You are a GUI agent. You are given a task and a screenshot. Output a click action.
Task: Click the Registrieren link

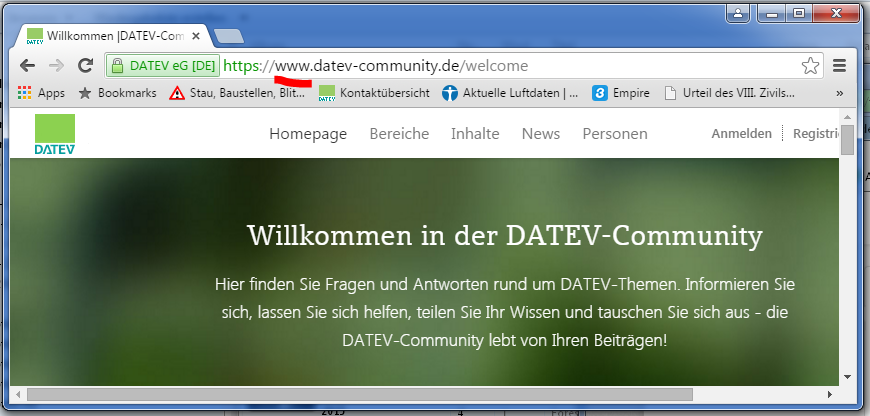click(816, 134)
